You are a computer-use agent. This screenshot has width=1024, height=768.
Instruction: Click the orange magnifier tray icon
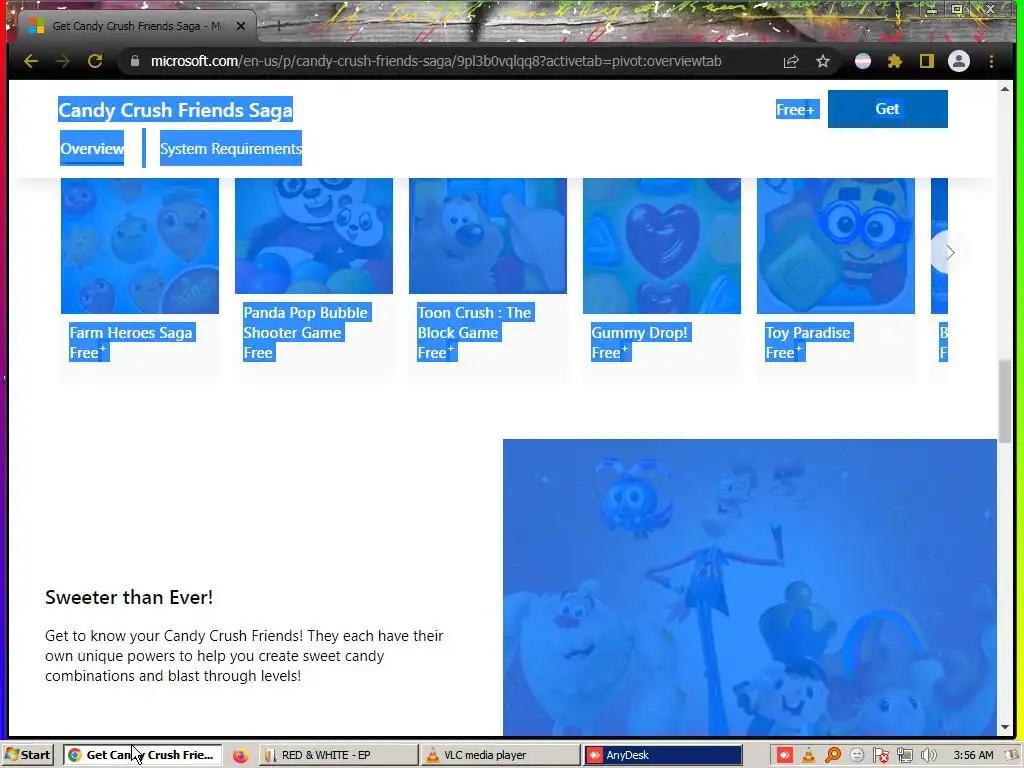833,755
